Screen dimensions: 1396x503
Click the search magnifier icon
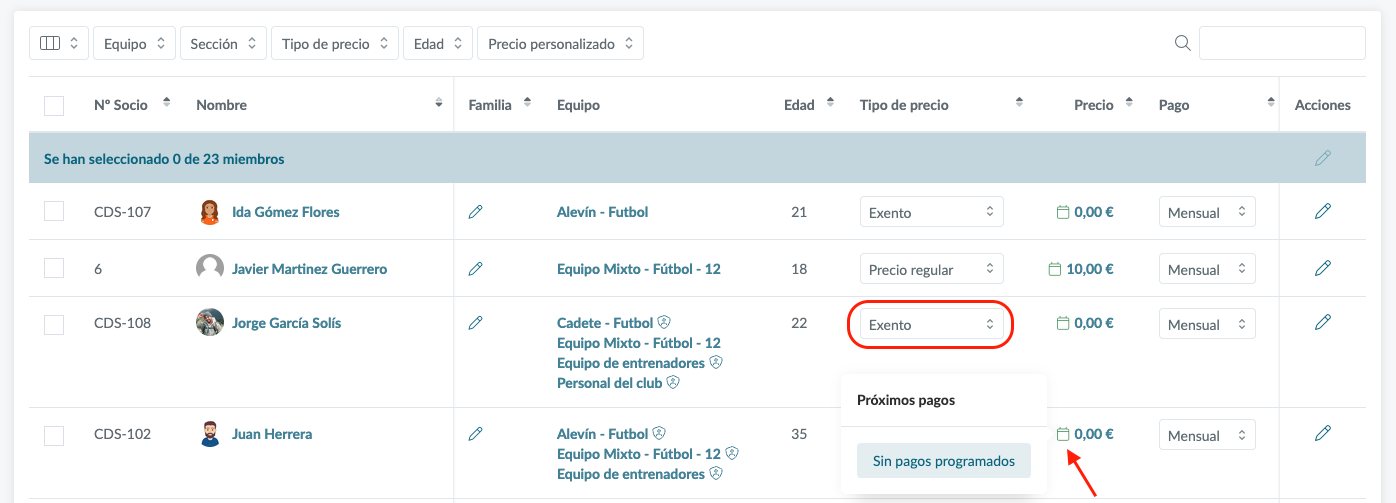pos(1182,43)
